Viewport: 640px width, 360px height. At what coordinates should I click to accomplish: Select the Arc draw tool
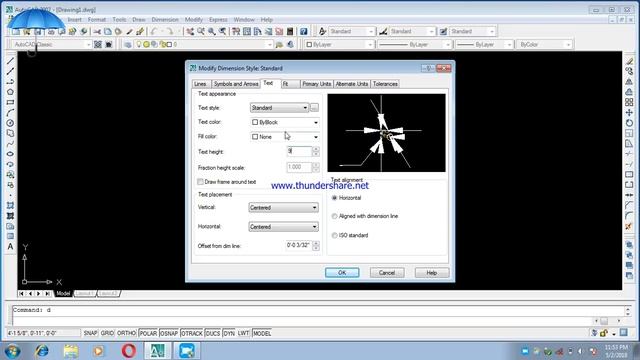point(10,113)
